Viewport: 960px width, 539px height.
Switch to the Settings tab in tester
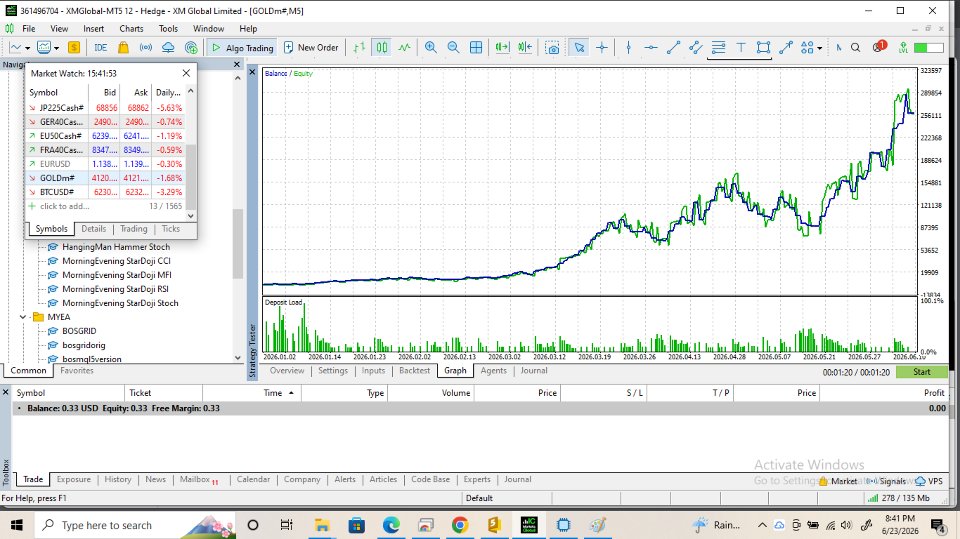click(x=332, y=371)
